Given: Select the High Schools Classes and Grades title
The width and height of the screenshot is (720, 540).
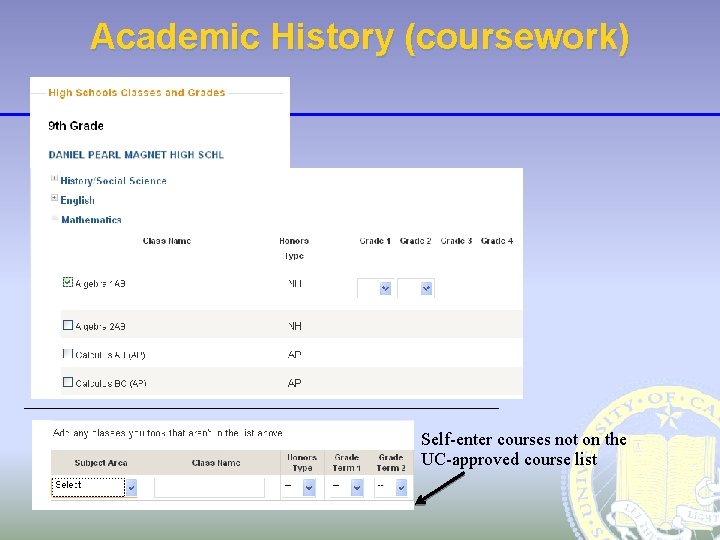Looking at the screenshot, I should pyautogui.click(x=137, y=92).
